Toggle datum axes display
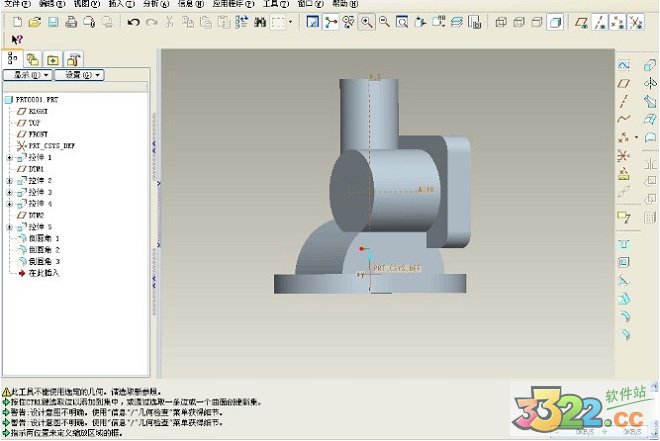 [x=600, y=22]
